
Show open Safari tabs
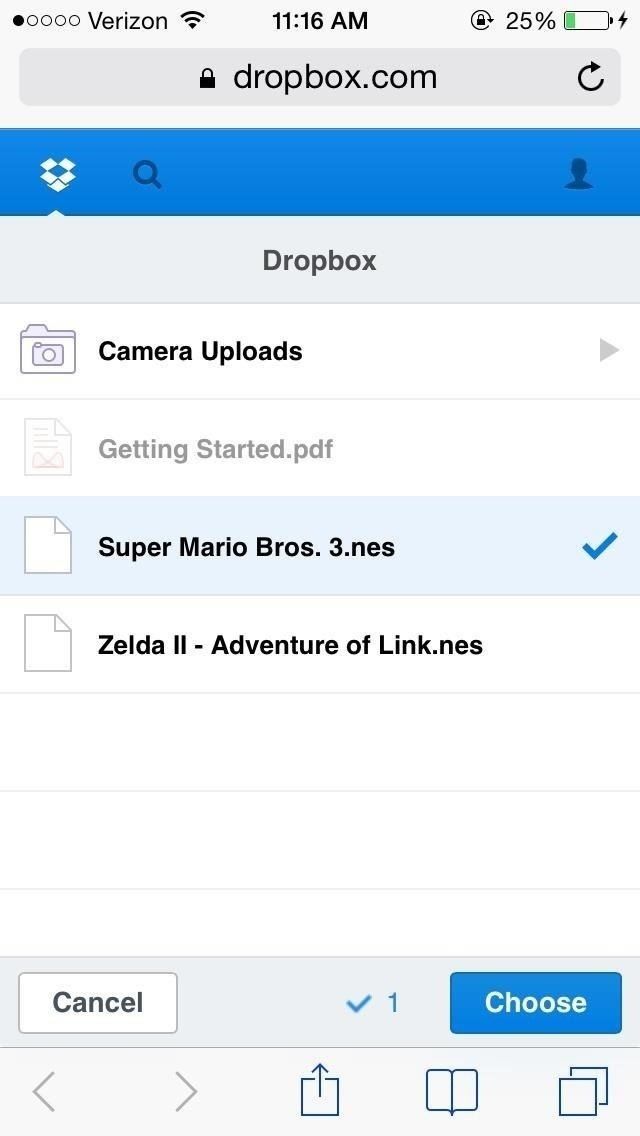click(x=583, y=1090)
